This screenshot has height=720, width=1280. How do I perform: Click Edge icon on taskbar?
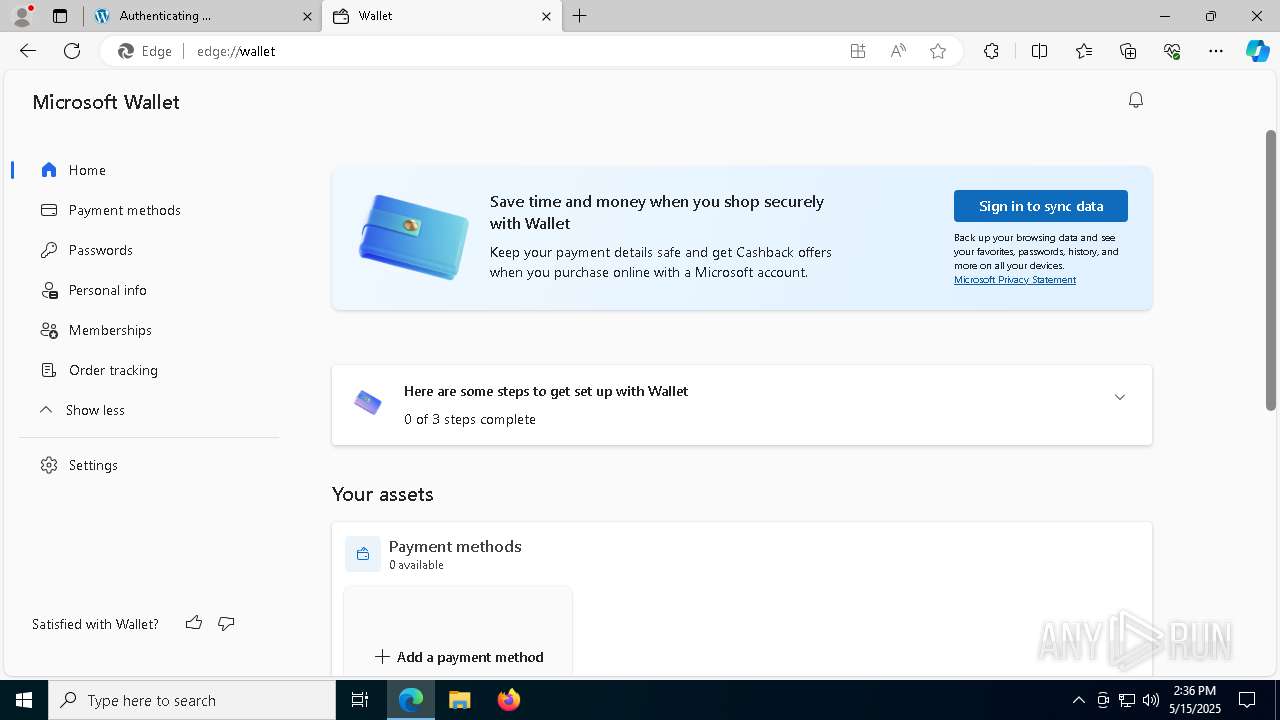(x=411, y=700)
